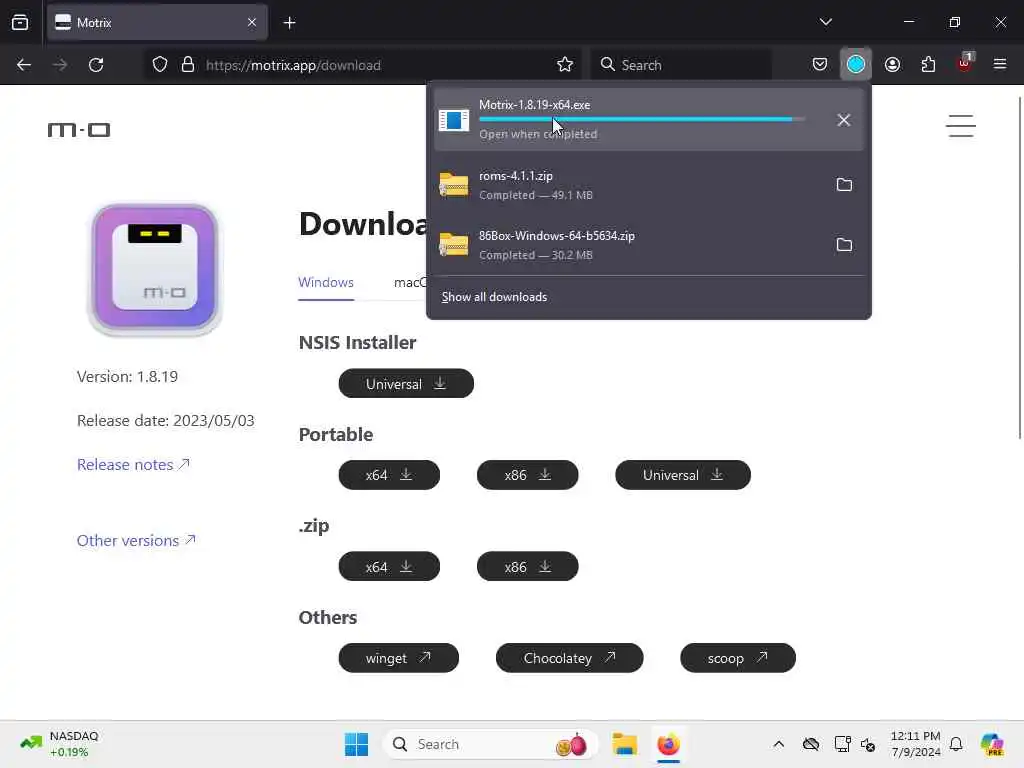Image resolution: width=1024 pixels, height=768 pixels.
Task: Click the Motrix-1.8.19-x64.exe file icon
Action: click(454, 120)
